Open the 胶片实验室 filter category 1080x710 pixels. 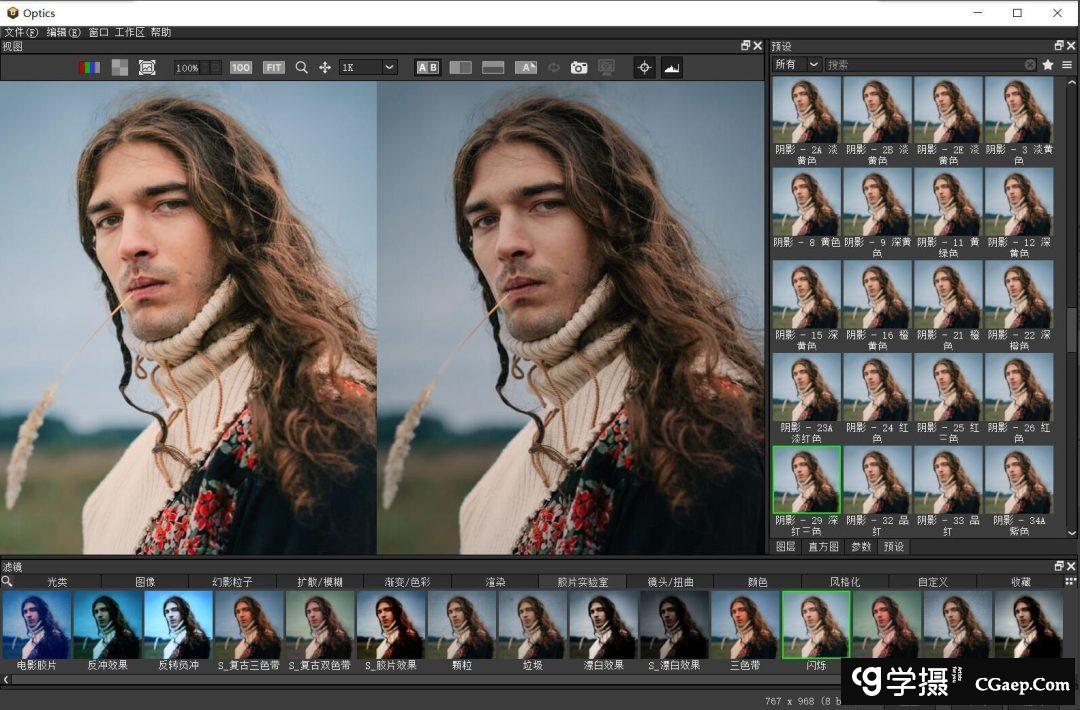(582, 582)
